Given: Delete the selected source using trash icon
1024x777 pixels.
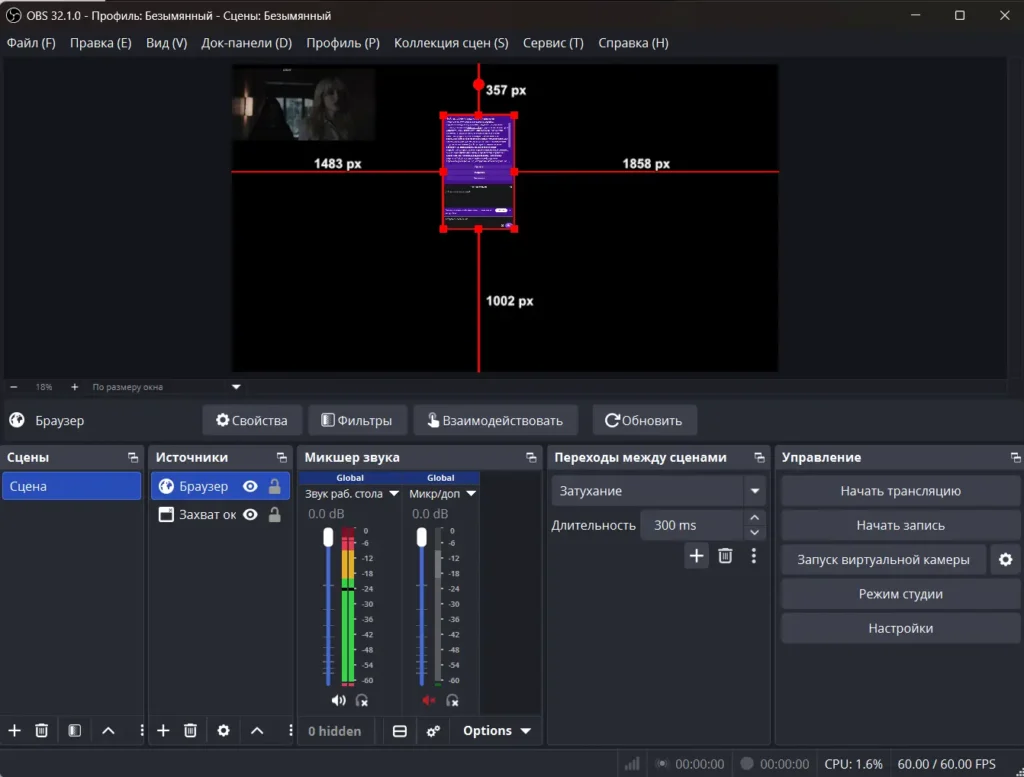Looking at the screenshot, I should [190, 731].
